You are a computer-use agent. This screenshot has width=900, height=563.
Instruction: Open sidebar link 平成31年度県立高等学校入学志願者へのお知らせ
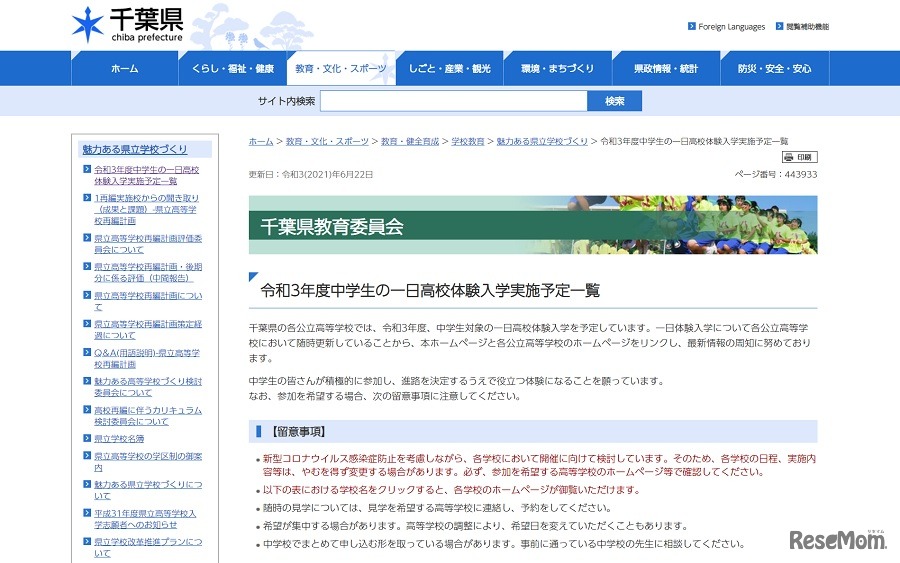145,519
